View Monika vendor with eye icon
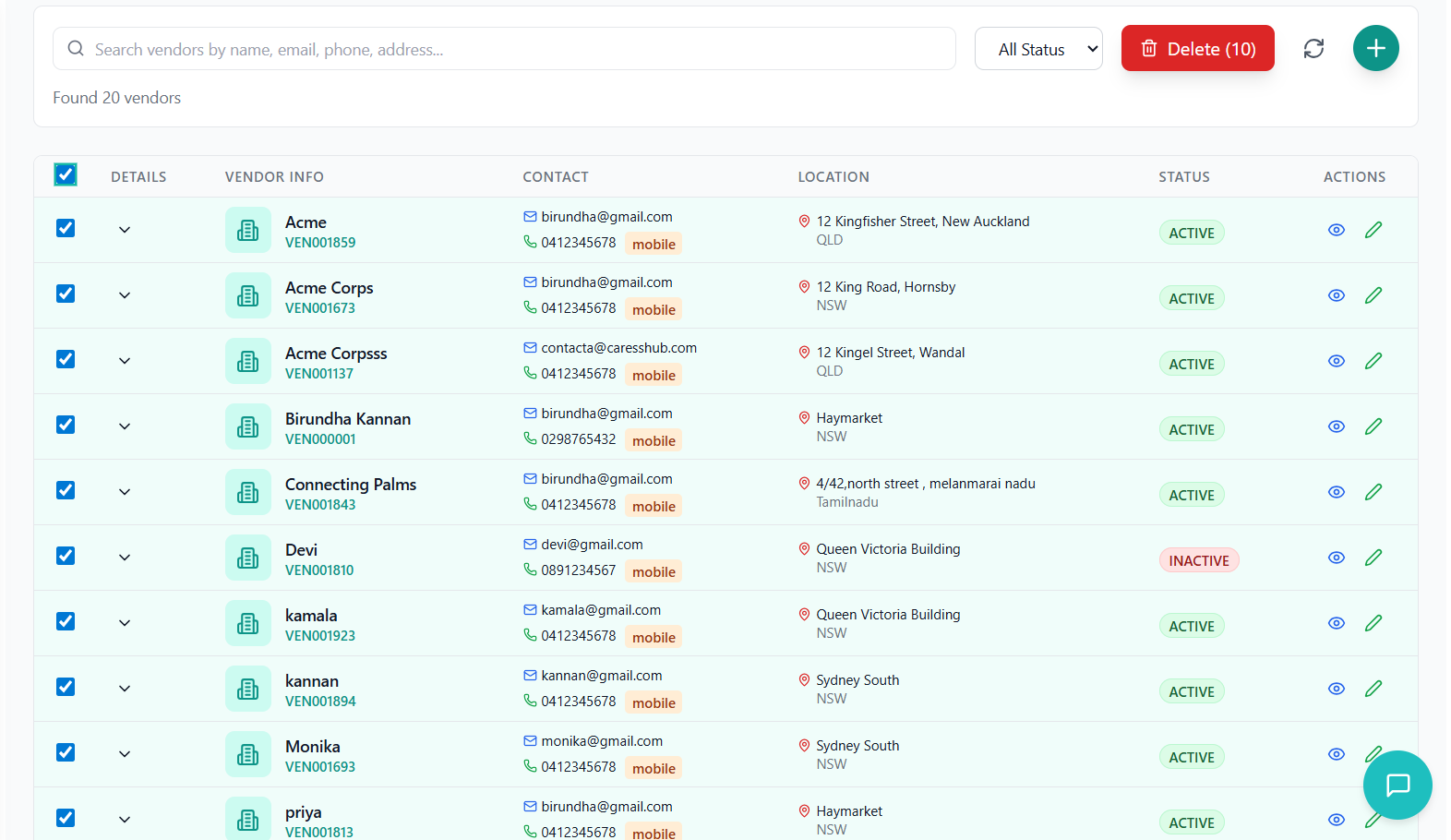The height and width of the screenshot is (840, 1451). 1336,754
